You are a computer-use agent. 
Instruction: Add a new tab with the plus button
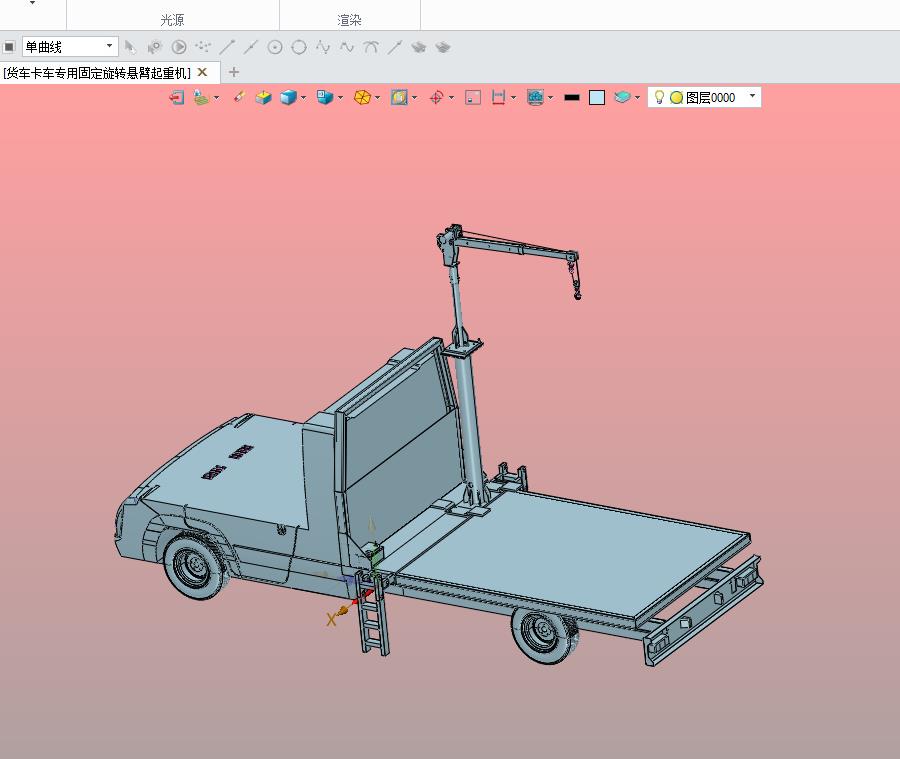234,72
